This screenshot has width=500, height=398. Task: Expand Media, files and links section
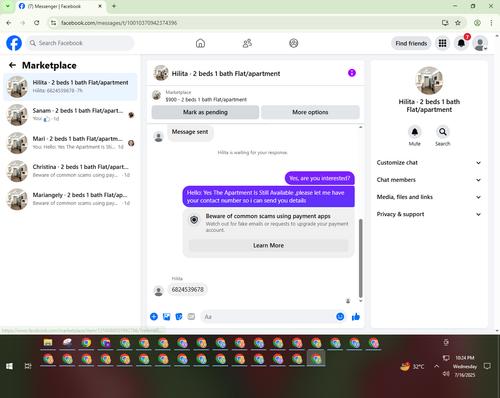(429, 197)
